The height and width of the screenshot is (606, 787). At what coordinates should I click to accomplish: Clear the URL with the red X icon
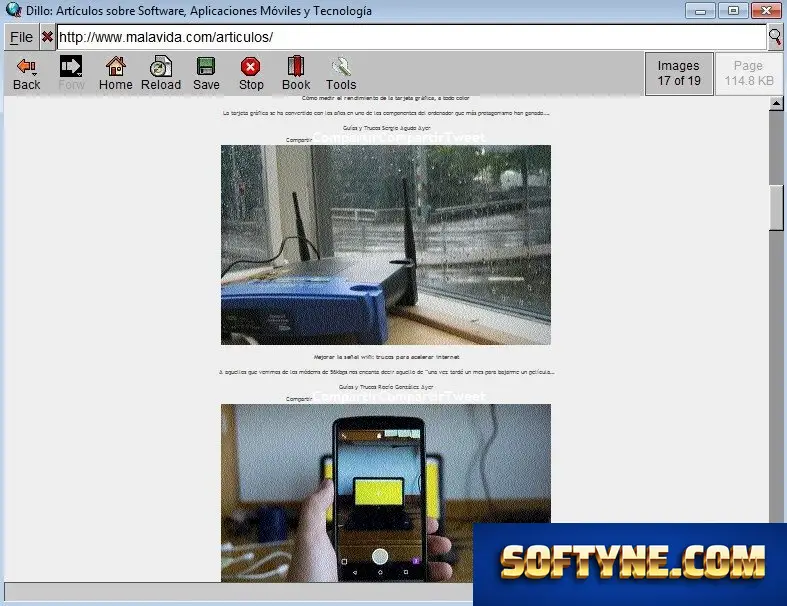(47, 37)
